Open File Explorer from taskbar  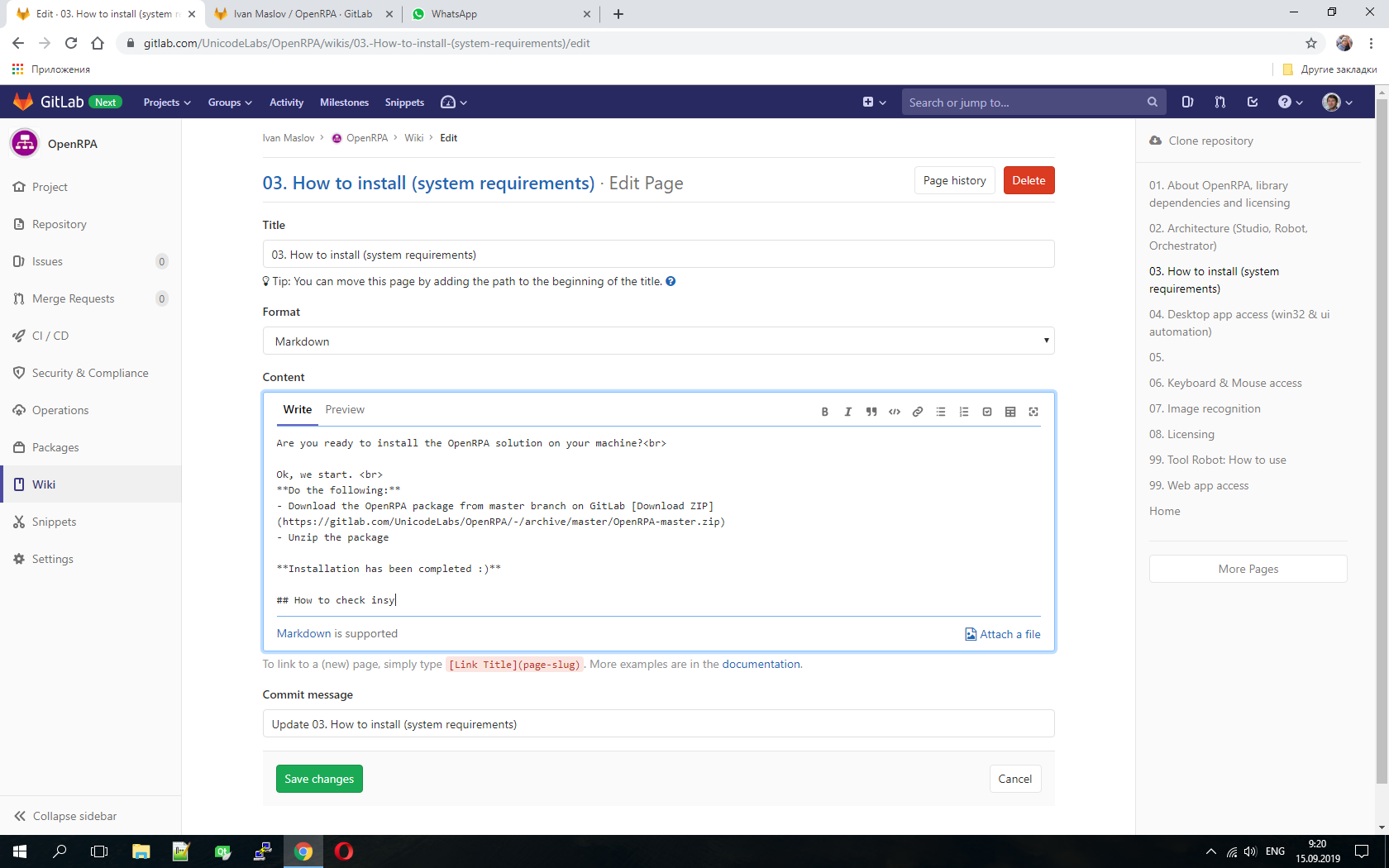click(x=141, y=851)
